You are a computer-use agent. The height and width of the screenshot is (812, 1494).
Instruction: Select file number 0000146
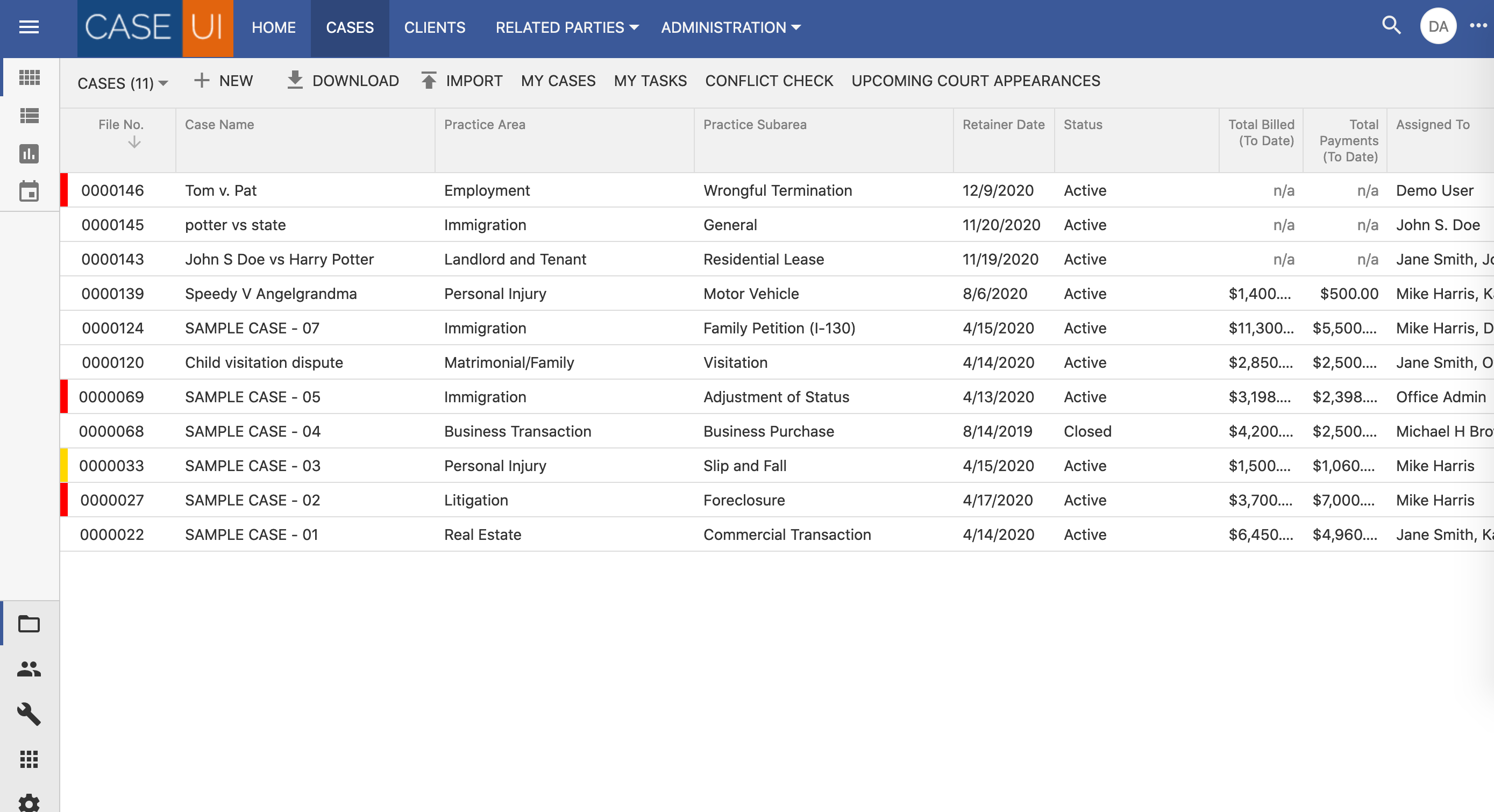pyautogui.click(x=112, y=190)
